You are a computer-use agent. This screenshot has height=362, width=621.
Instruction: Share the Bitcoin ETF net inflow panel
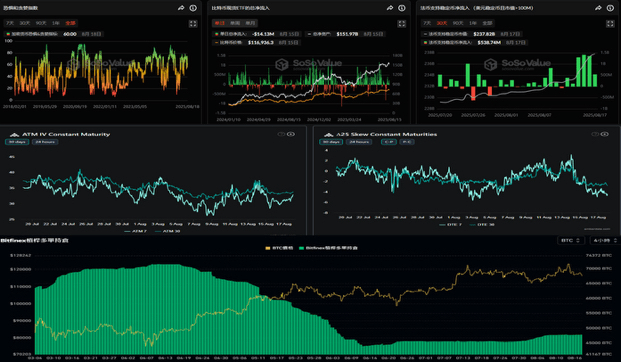(x=390, y=8)
